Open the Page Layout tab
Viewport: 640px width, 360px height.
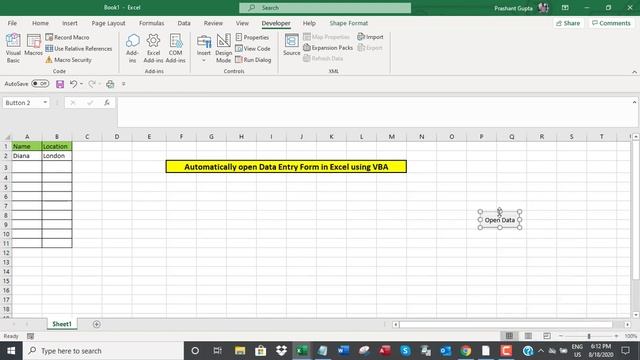pyautogui.click(x=108, y=23)
